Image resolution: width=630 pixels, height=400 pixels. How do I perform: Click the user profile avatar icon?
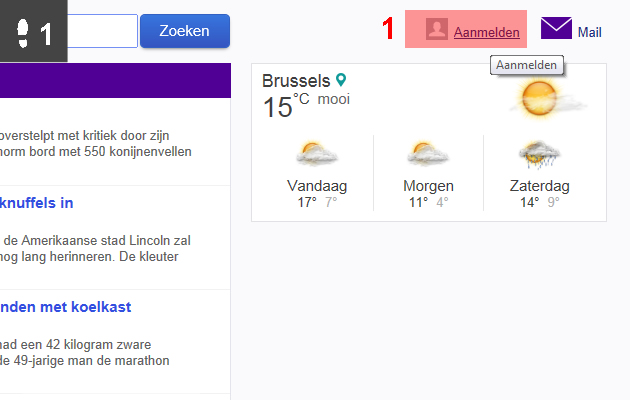pyautogui.click(x=437, y=29)
